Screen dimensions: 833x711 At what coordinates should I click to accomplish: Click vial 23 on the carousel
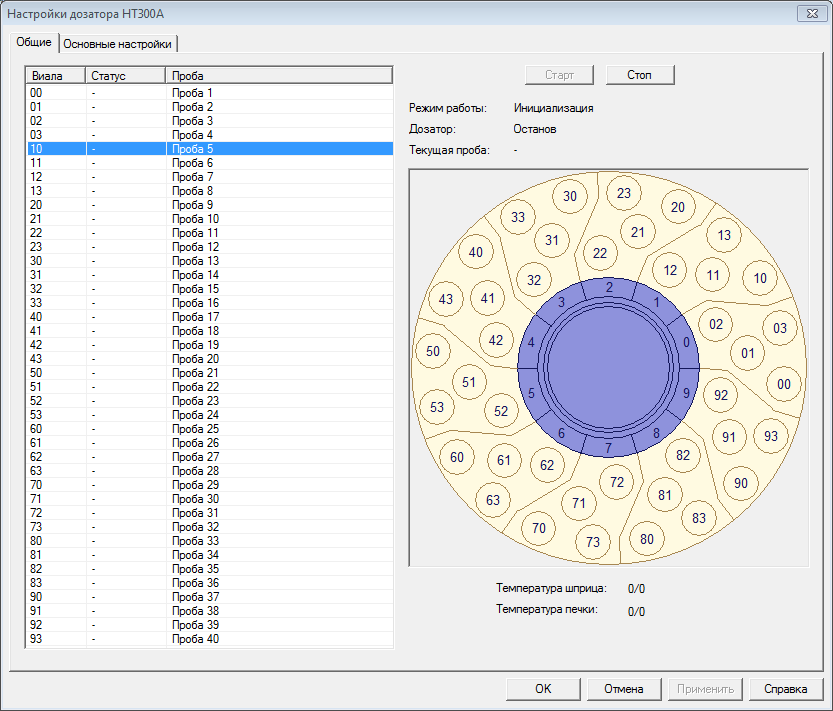[x=624, y=193]
